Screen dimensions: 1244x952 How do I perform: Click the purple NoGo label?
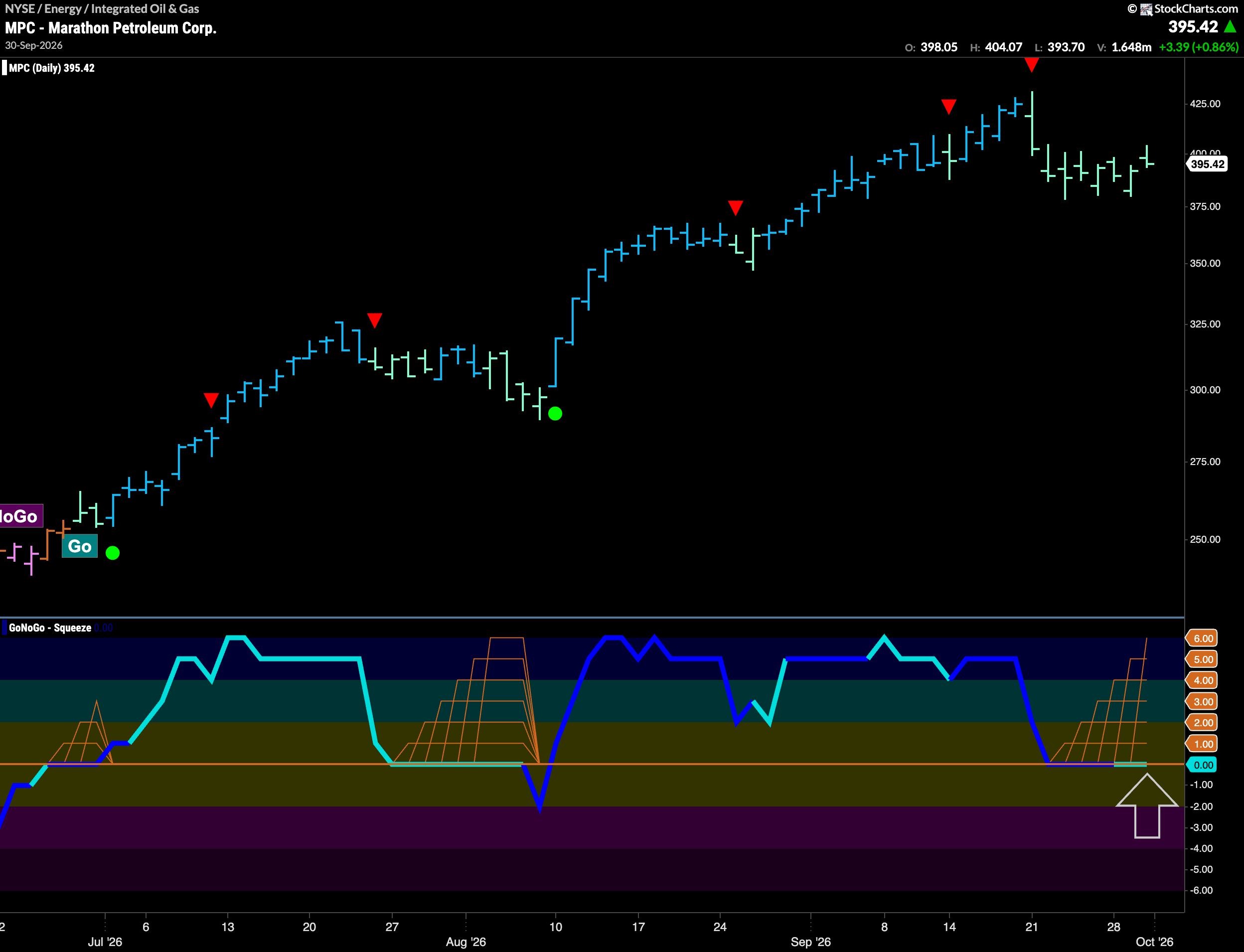coord(21,516)
